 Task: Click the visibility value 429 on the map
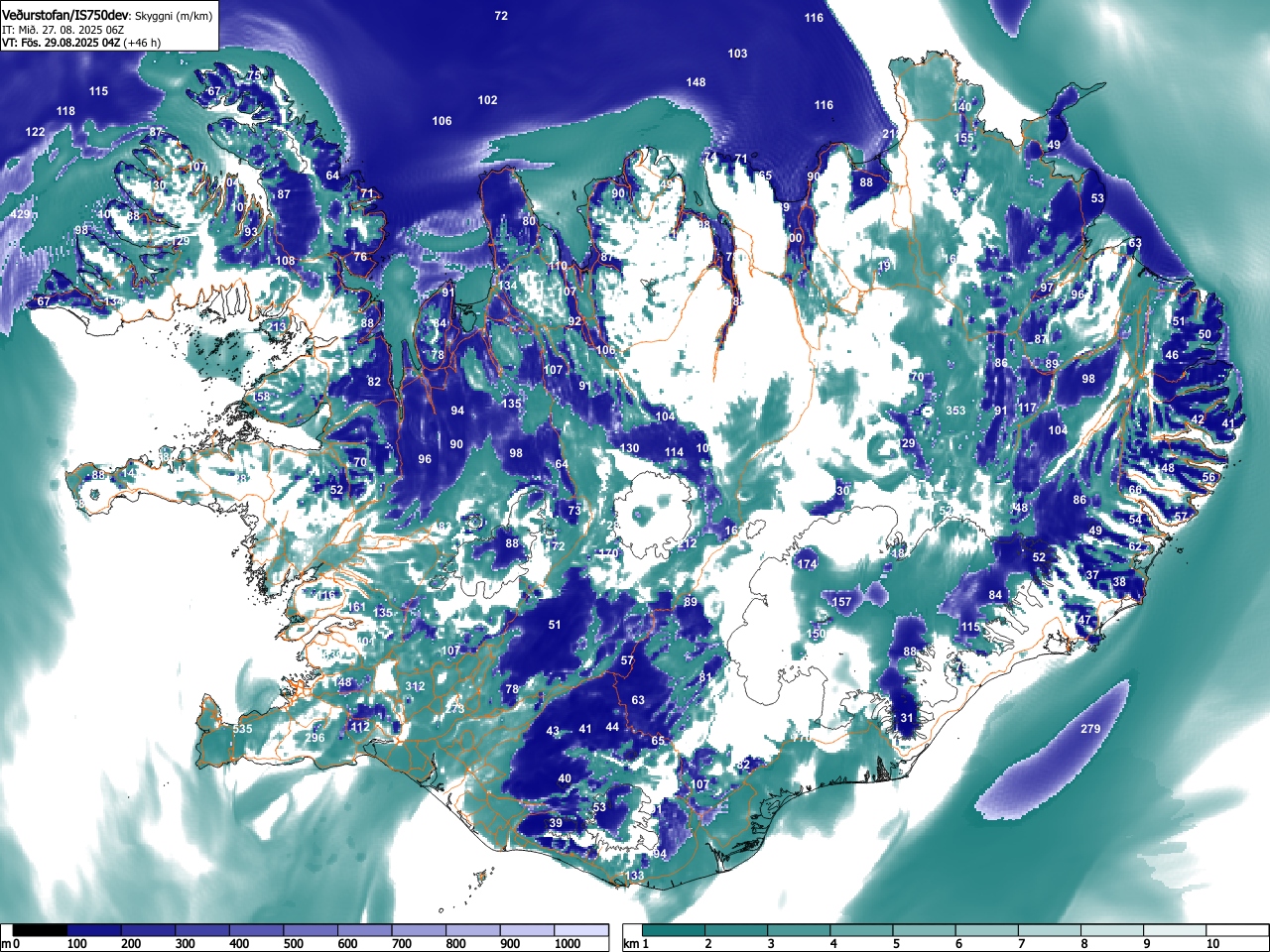pos(20,214)
